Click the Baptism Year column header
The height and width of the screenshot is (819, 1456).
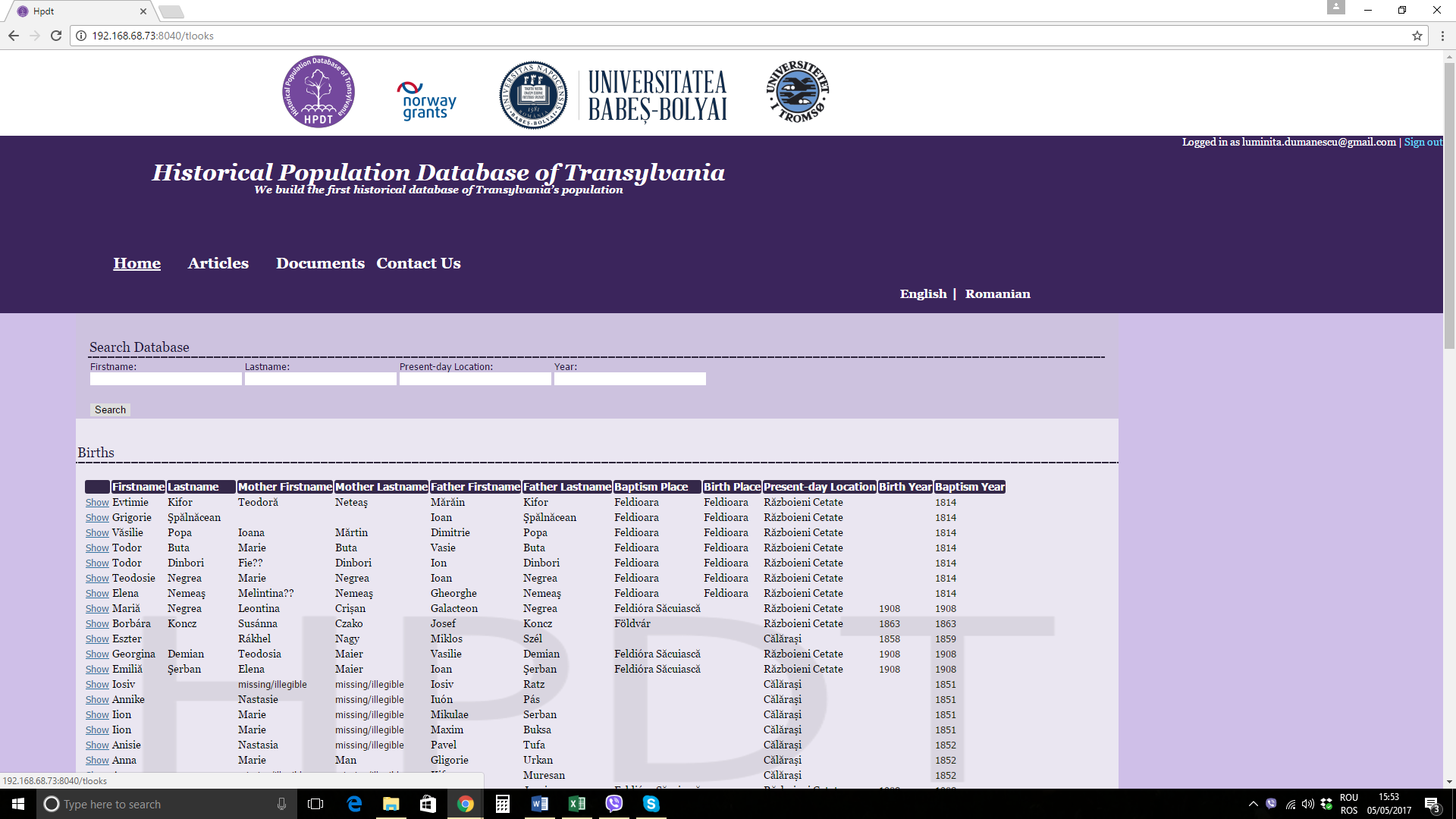click(970, 487)
